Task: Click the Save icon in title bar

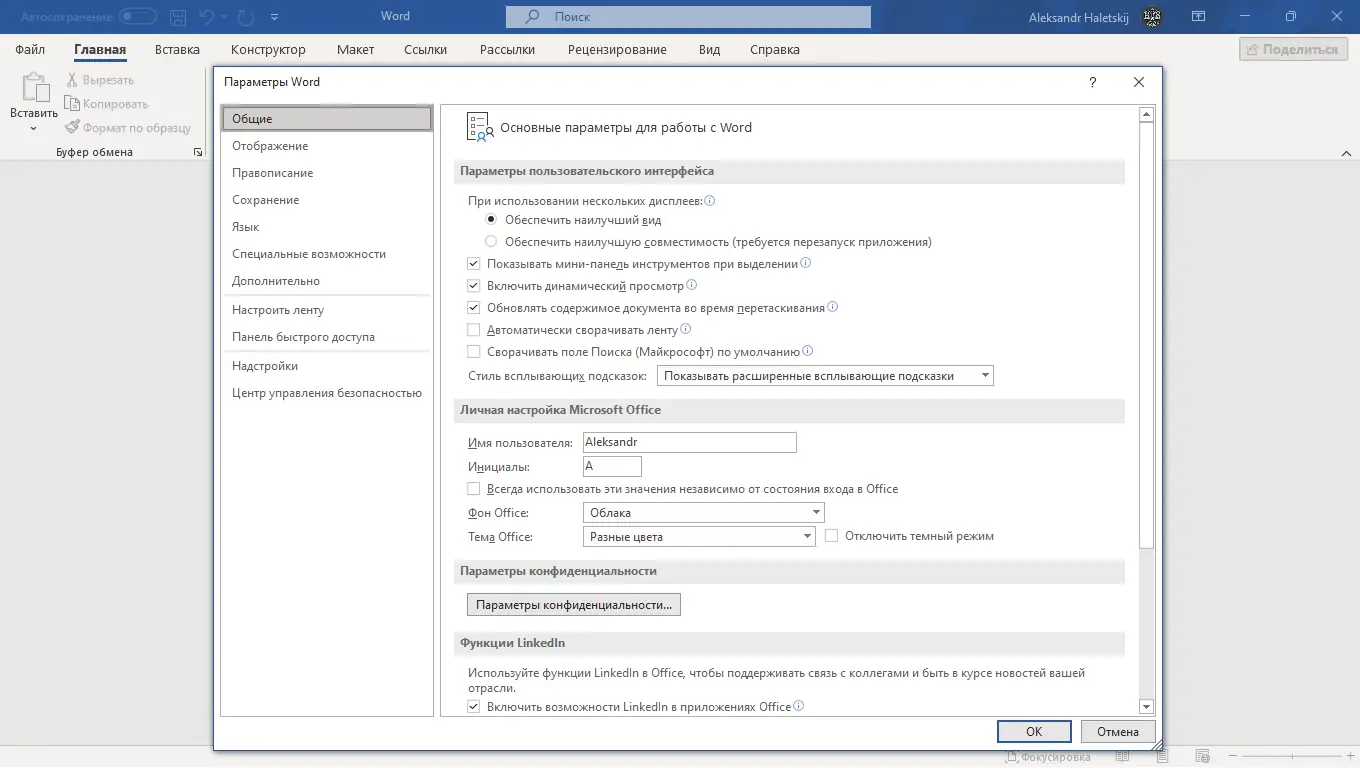Action: coord(178,17)
